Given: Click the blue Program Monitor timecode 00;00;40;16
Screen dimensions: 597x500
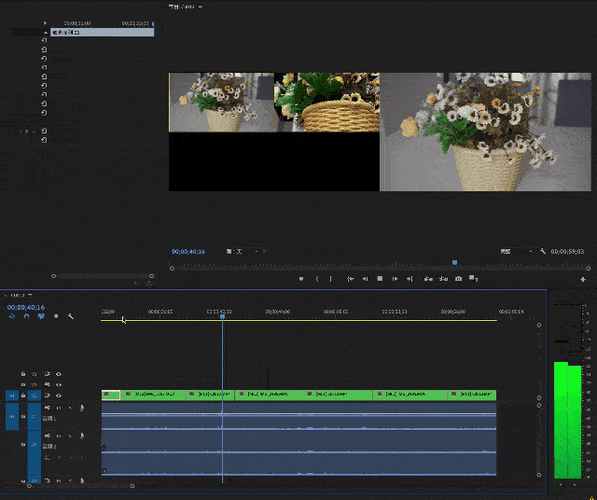Looking at the screenshot, I should pyautogui.click(x=188, y=252).
